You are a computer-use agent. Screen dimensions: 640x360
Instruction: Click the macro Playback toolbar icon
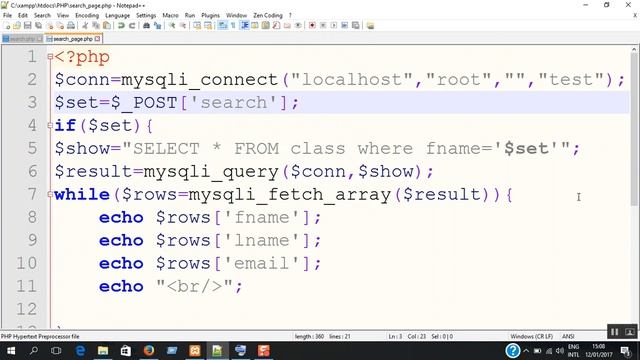(333, 25)
